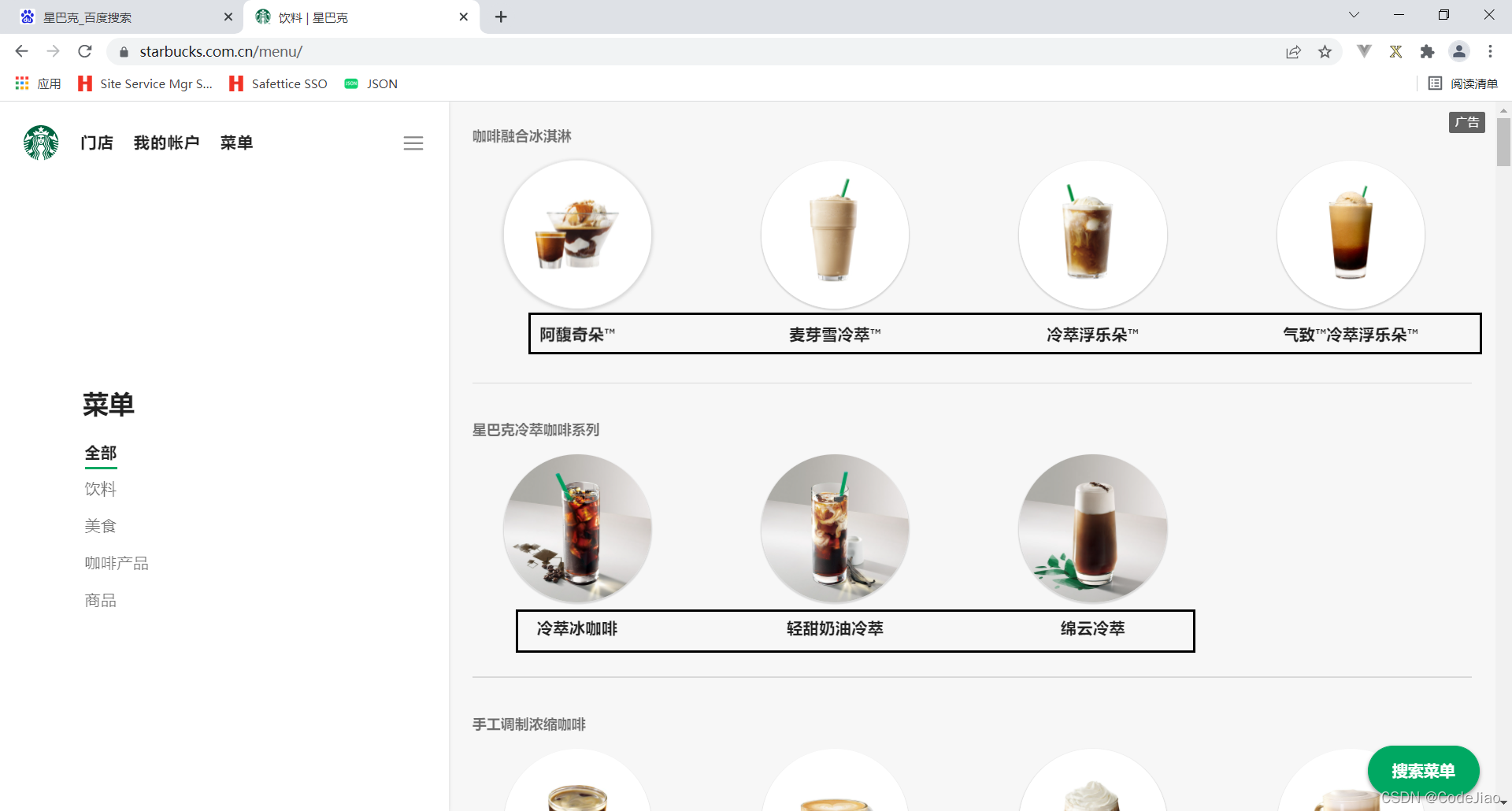Bookmark this page with the star

tap(1325, 52)
